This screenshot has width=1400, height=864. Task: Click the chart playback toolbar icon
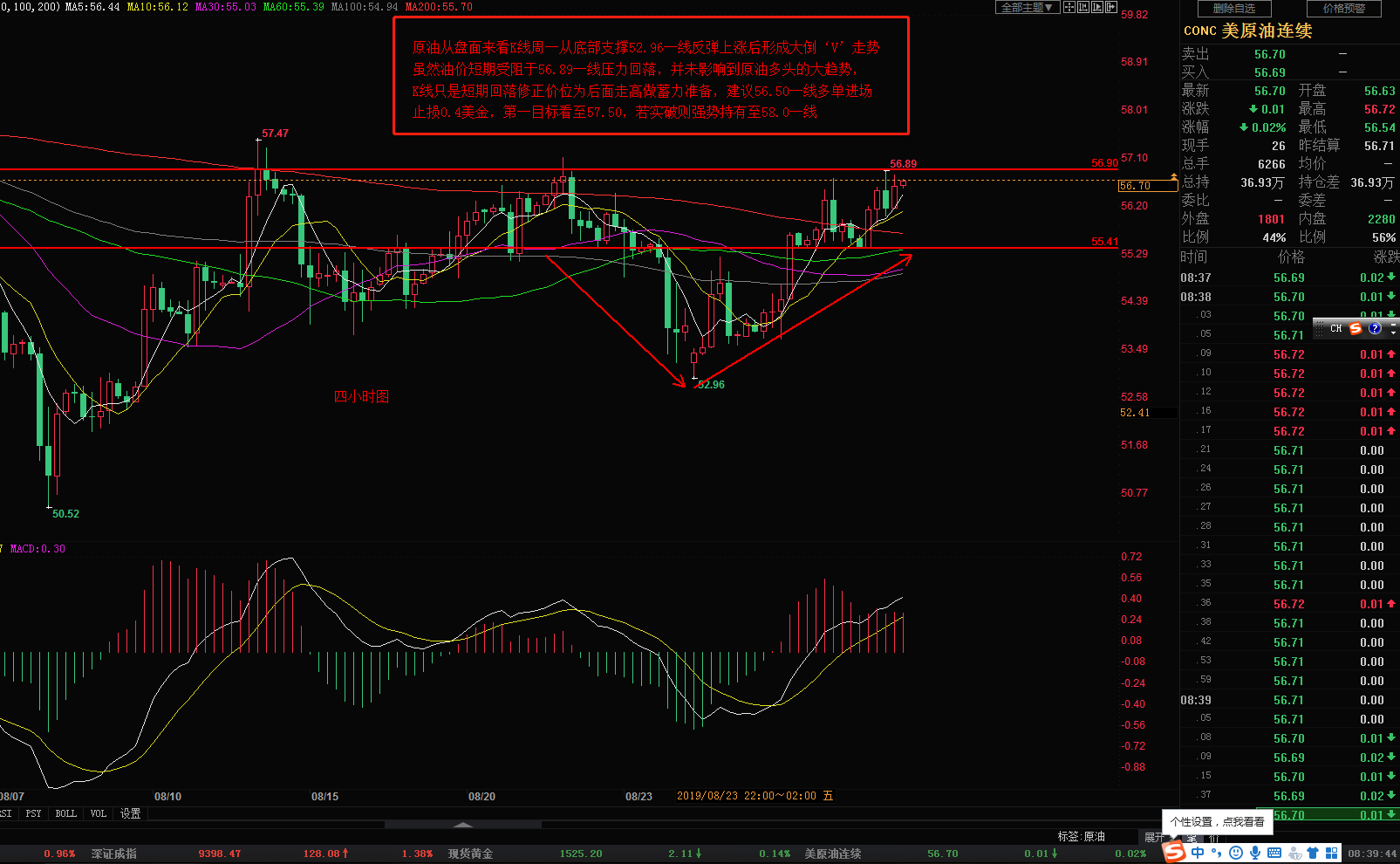click(x=1097, y=7)
